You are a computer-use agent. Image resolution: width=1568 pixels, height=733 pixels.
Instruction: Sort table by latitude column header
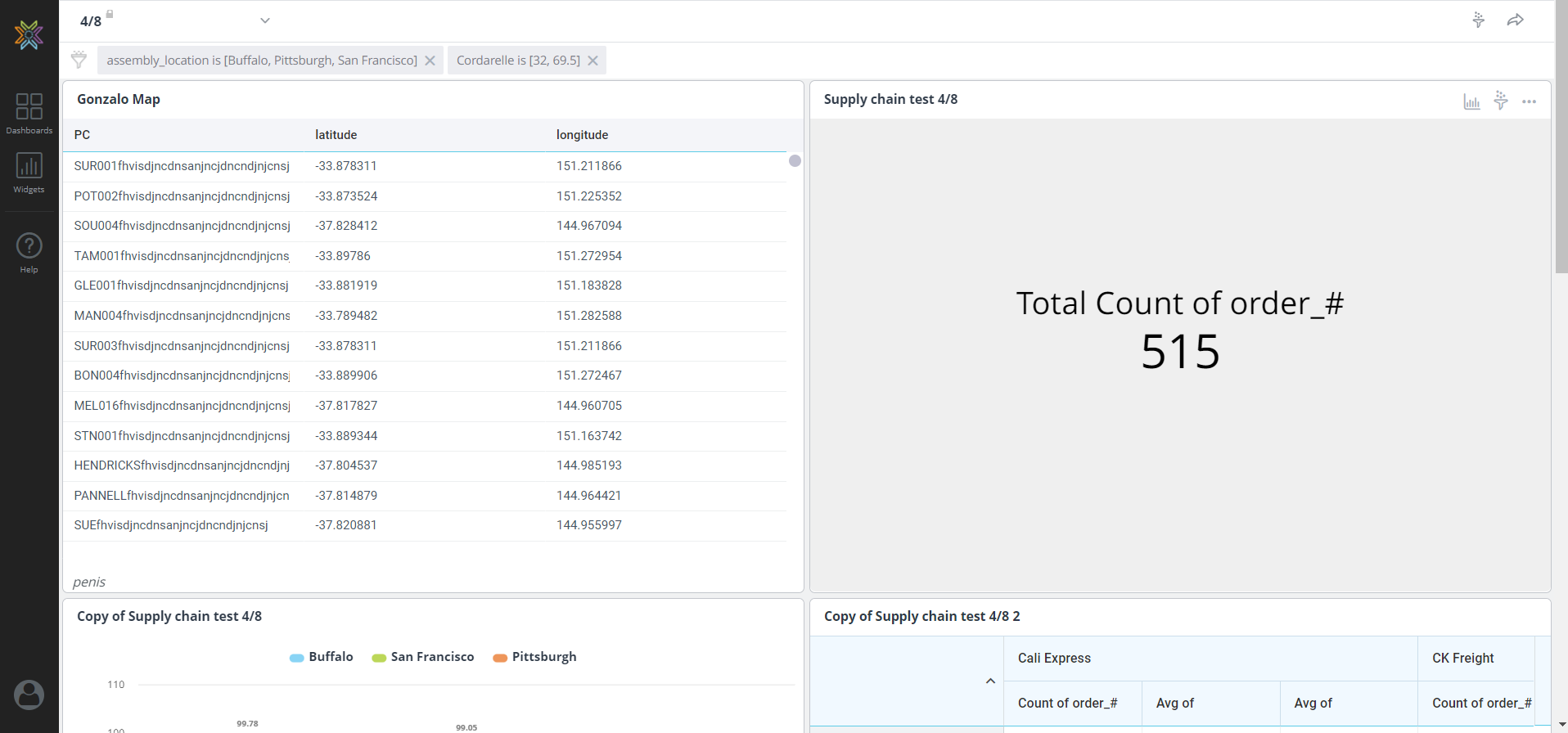336,135
